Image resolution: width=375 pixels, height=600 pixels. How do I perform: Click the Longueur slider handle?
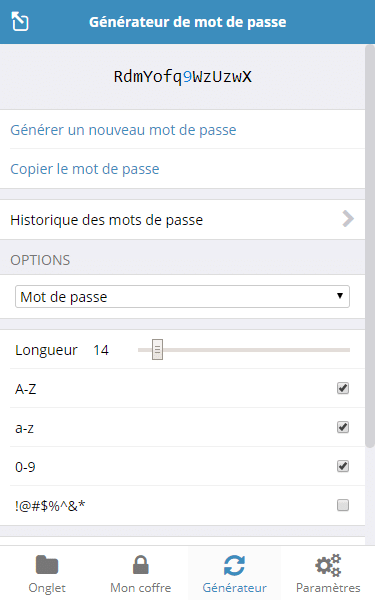coord(157,349)
